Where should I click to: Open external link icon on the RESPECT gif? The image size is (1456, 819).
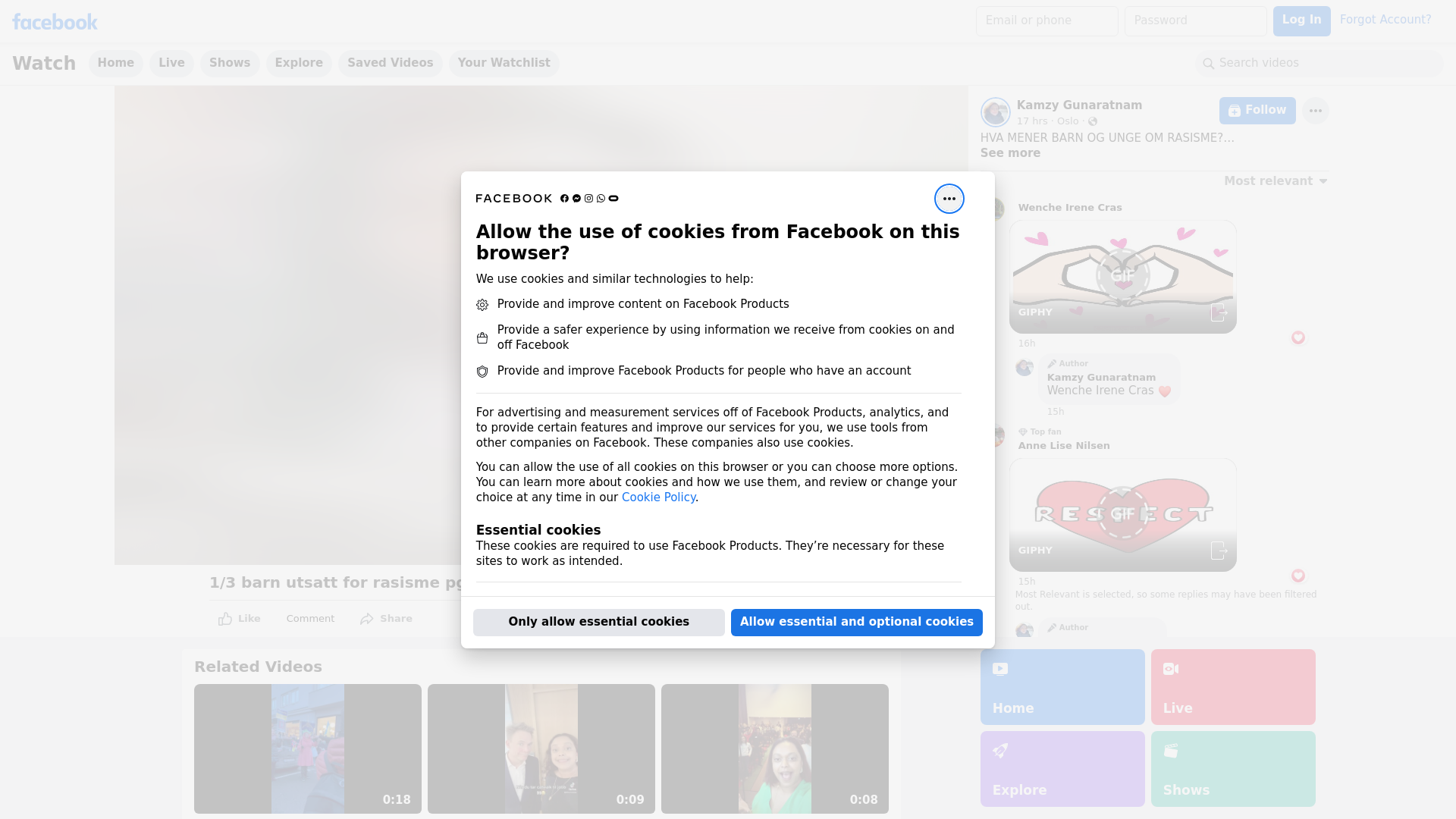pos(1218,551)
